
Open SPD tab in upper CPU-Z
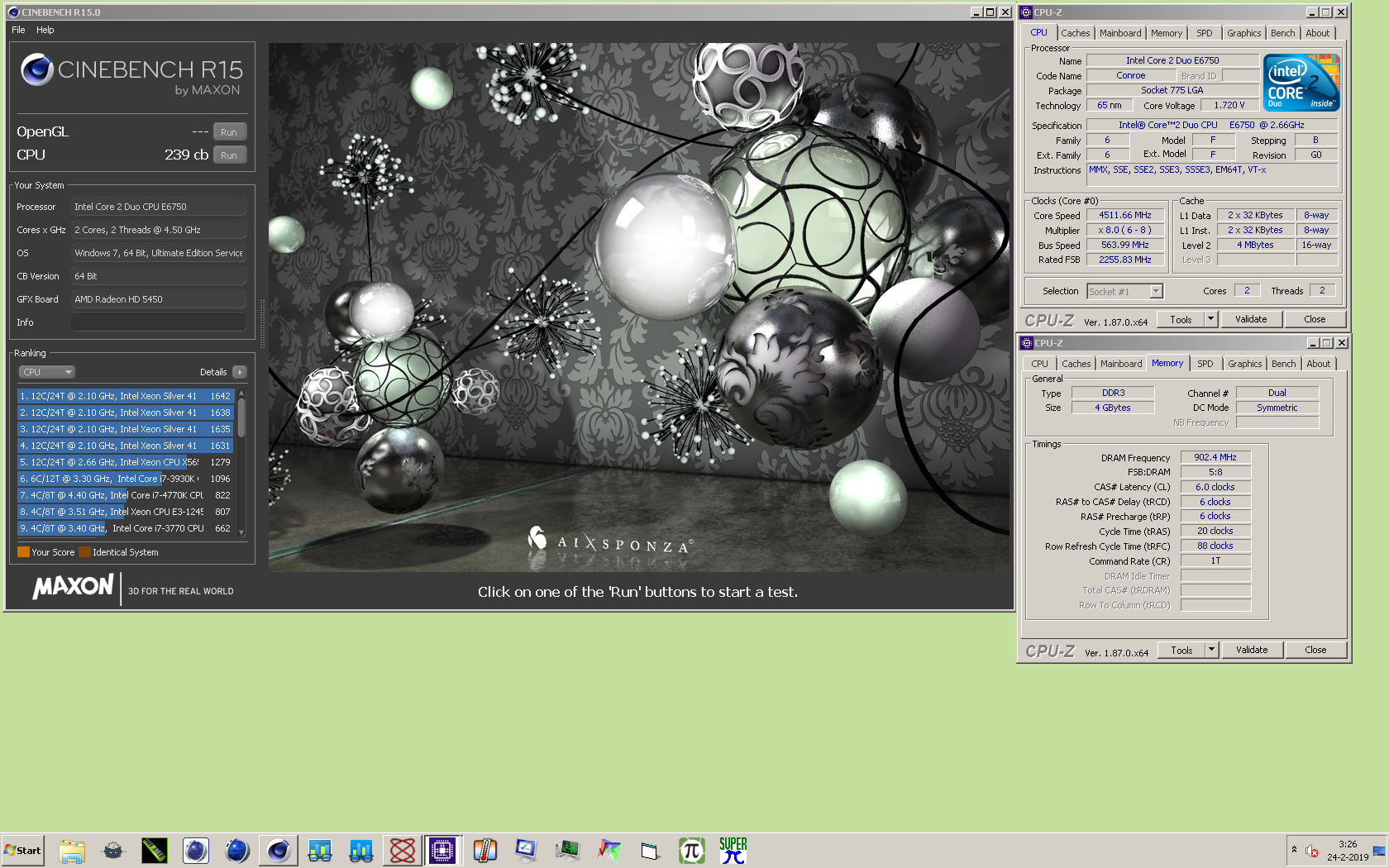click(x=1205, y=33)
